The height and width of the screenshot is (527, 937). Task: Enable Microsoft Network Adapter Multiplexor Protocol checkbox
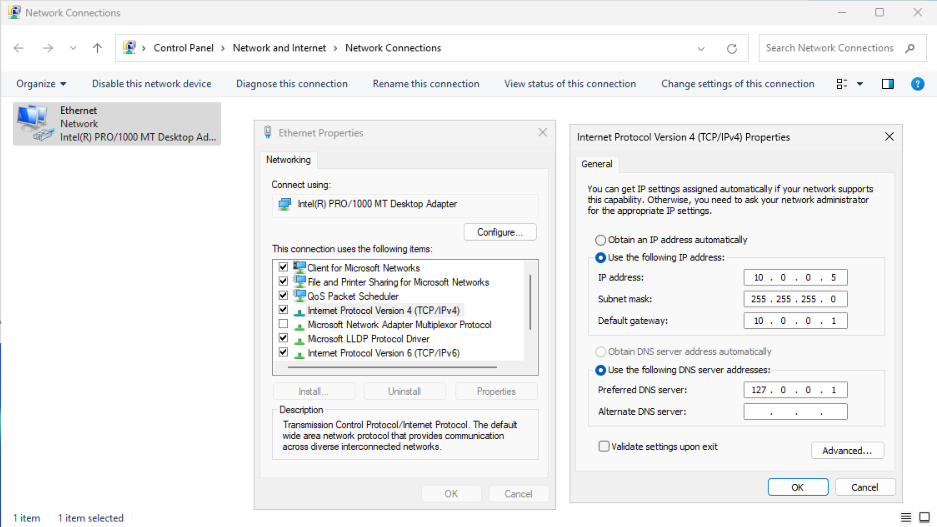[x=283, y=324]
